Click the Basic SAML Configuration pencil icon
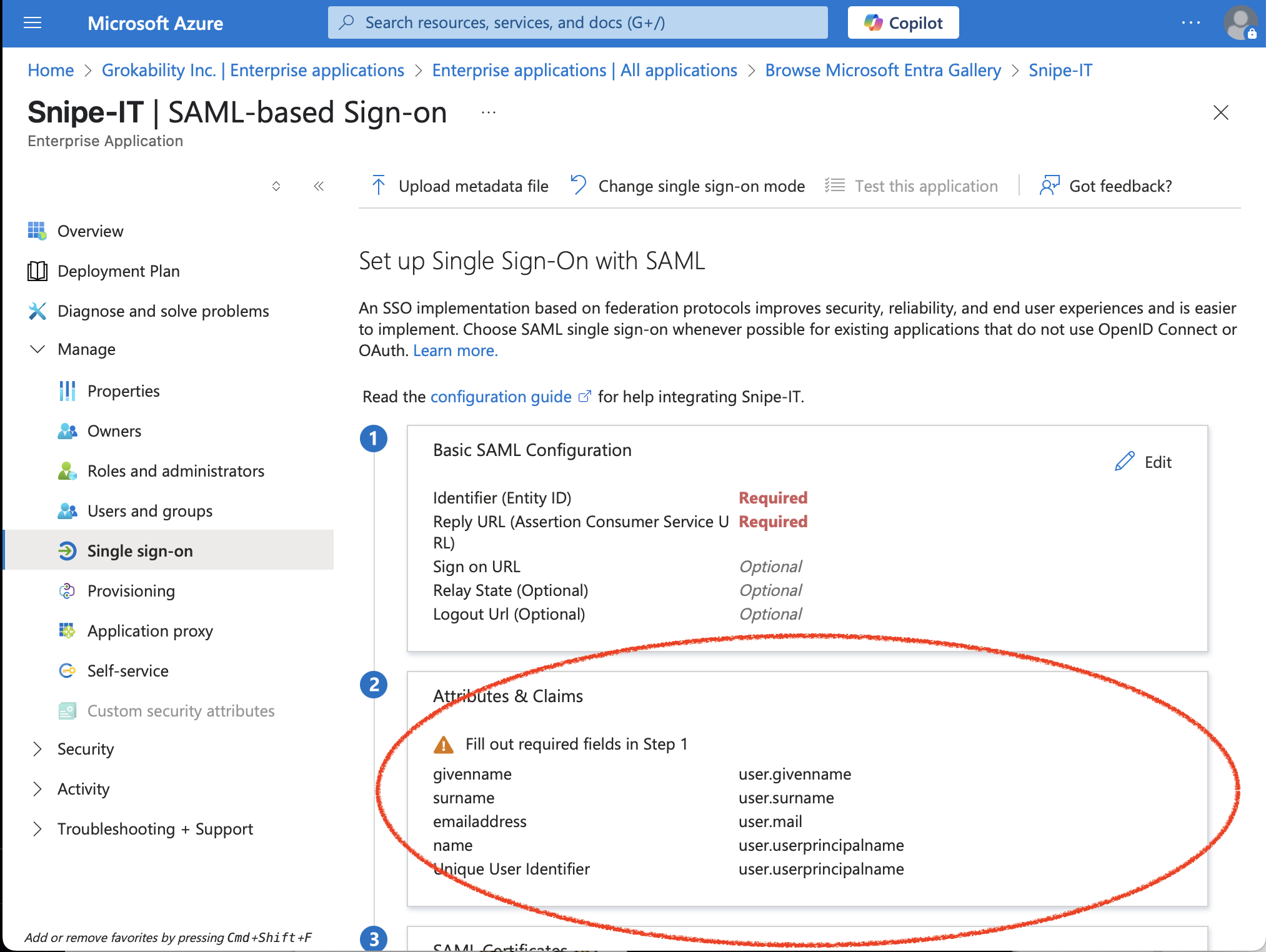 coord(1125,462)
